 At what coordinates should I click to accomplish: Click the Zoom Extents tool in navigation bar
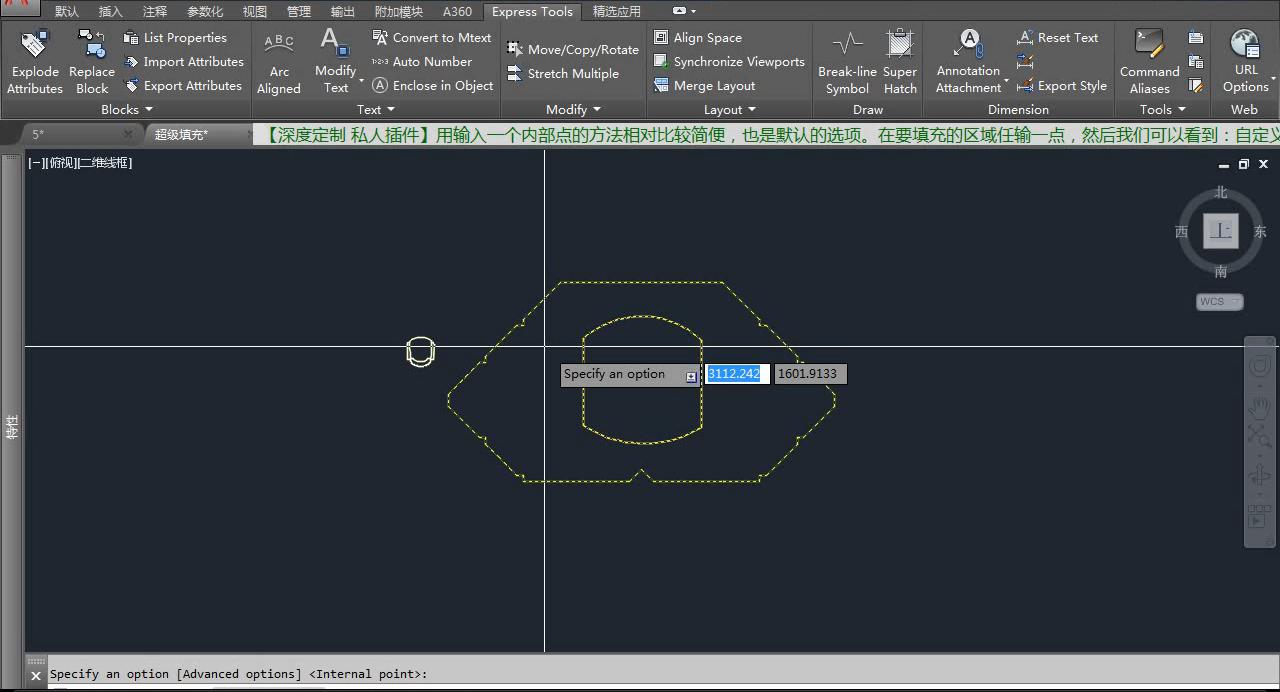(1259, 435)
